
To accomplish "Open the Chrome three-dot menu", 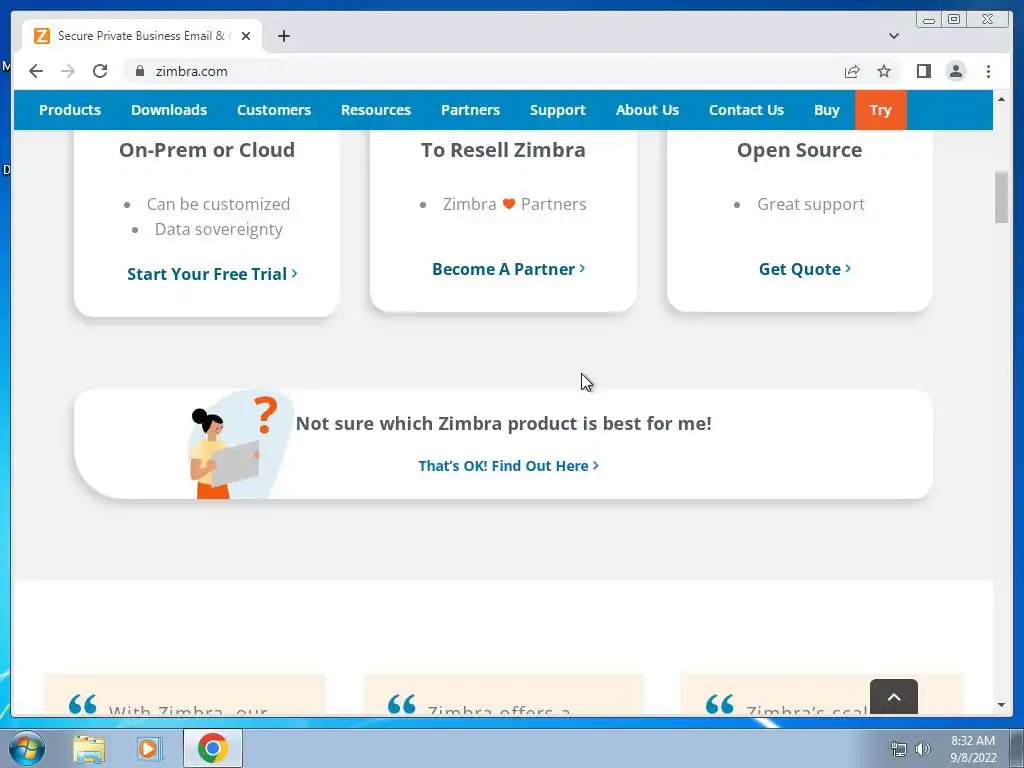I will (x=988, y=71).
